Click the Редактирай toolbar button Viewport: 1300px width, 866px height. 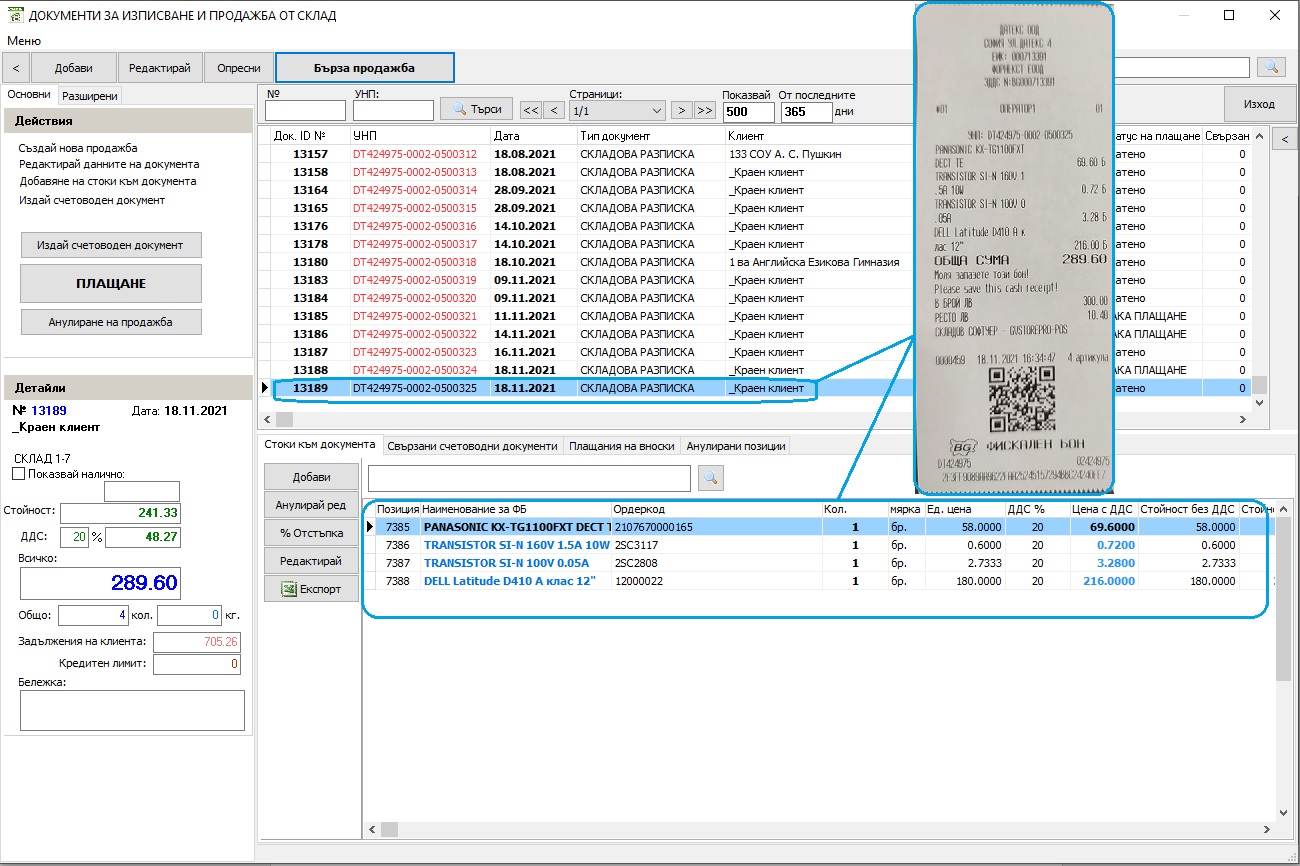tap(160, 68)
